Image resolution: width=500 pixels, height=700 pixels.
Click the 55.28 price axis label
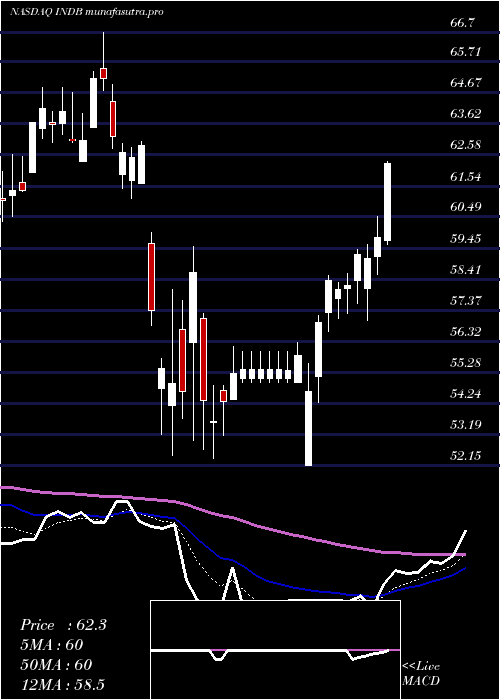pos(466,362)
